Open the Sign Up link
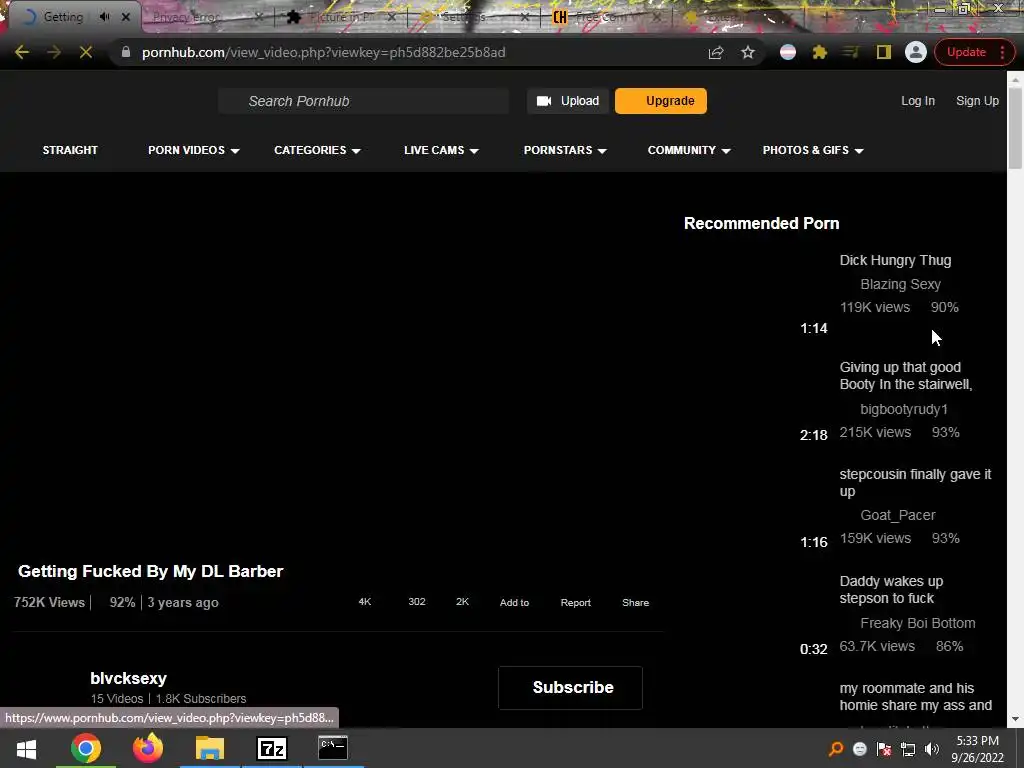Screen dimensions: 1024x768 [977, 101]
